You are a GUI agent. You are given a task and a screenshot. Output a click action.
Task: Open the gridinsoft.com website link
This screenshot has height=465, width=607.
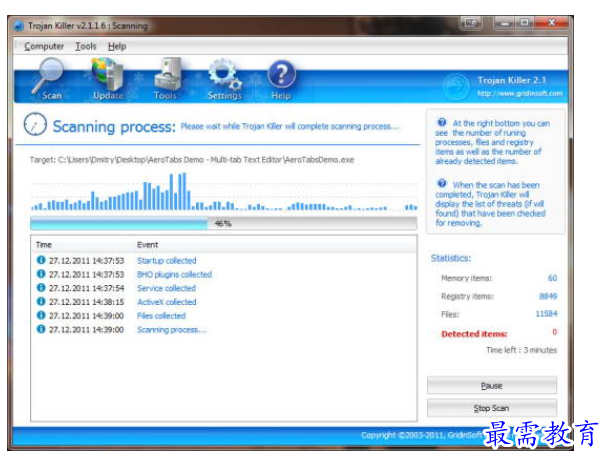point(520,94)
